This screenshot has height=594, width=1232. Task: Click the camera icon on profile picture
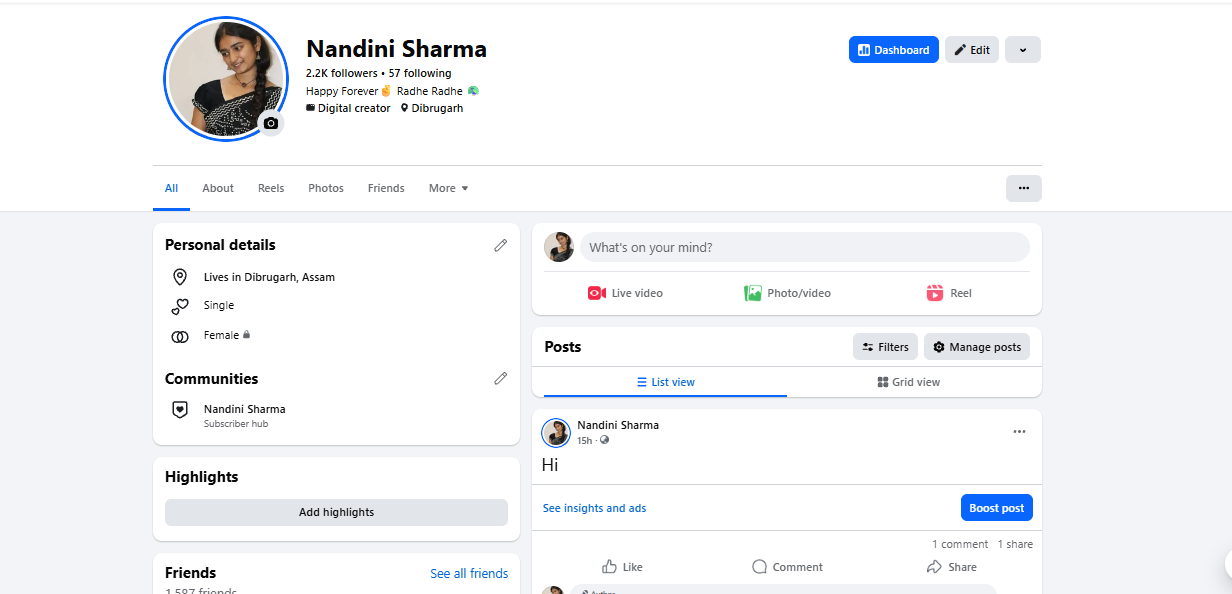coord(271,123)
